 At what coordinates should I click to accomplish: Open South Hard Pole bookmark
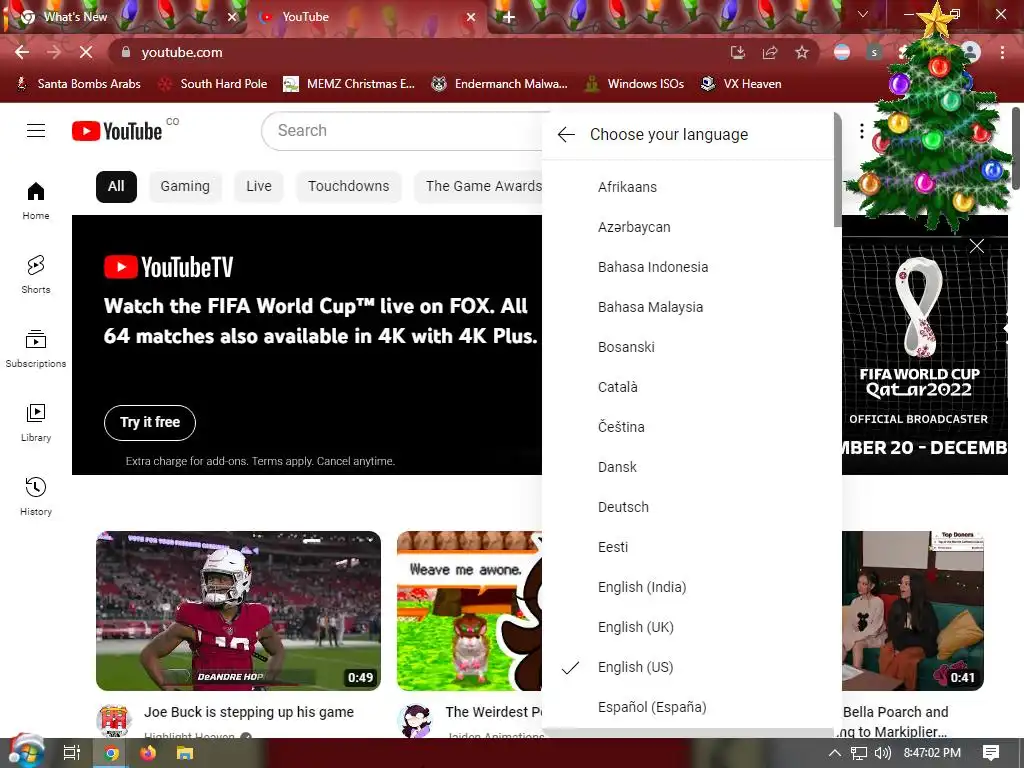(214, 84)
